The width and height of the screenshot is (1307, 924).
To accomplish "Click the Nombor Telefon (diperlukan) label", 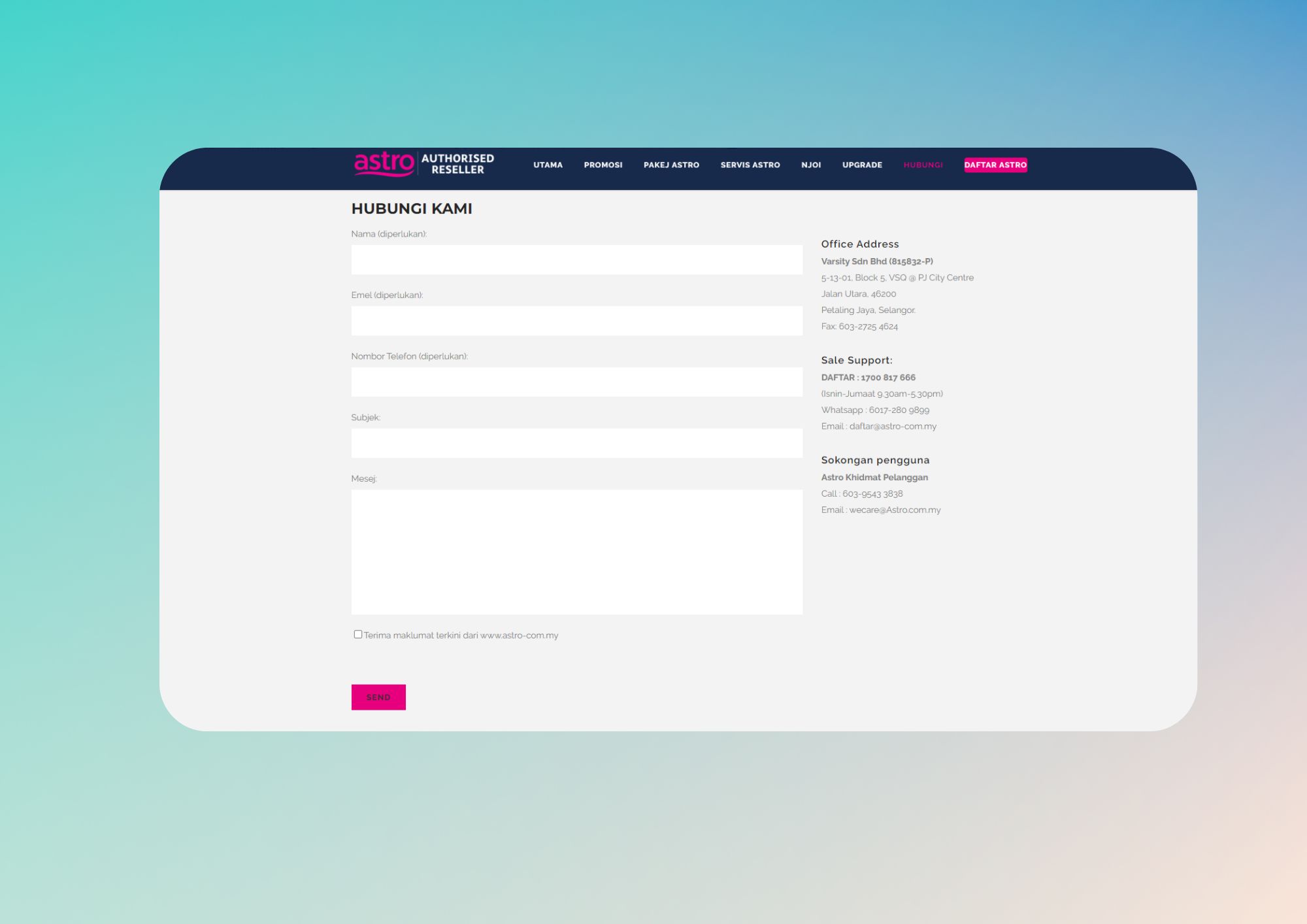I will 410,356.
